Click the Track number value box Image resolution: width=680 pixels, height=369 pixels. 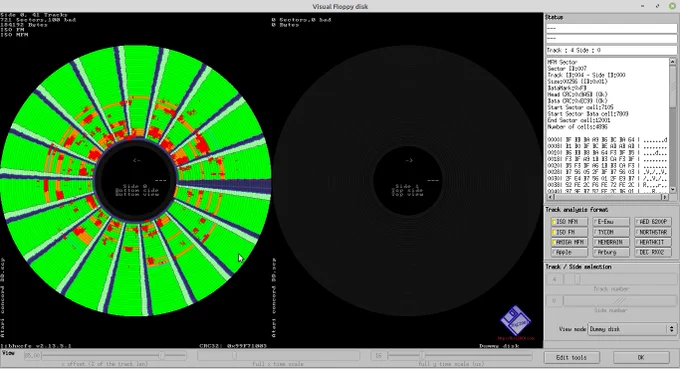click(x=554, y=279)
